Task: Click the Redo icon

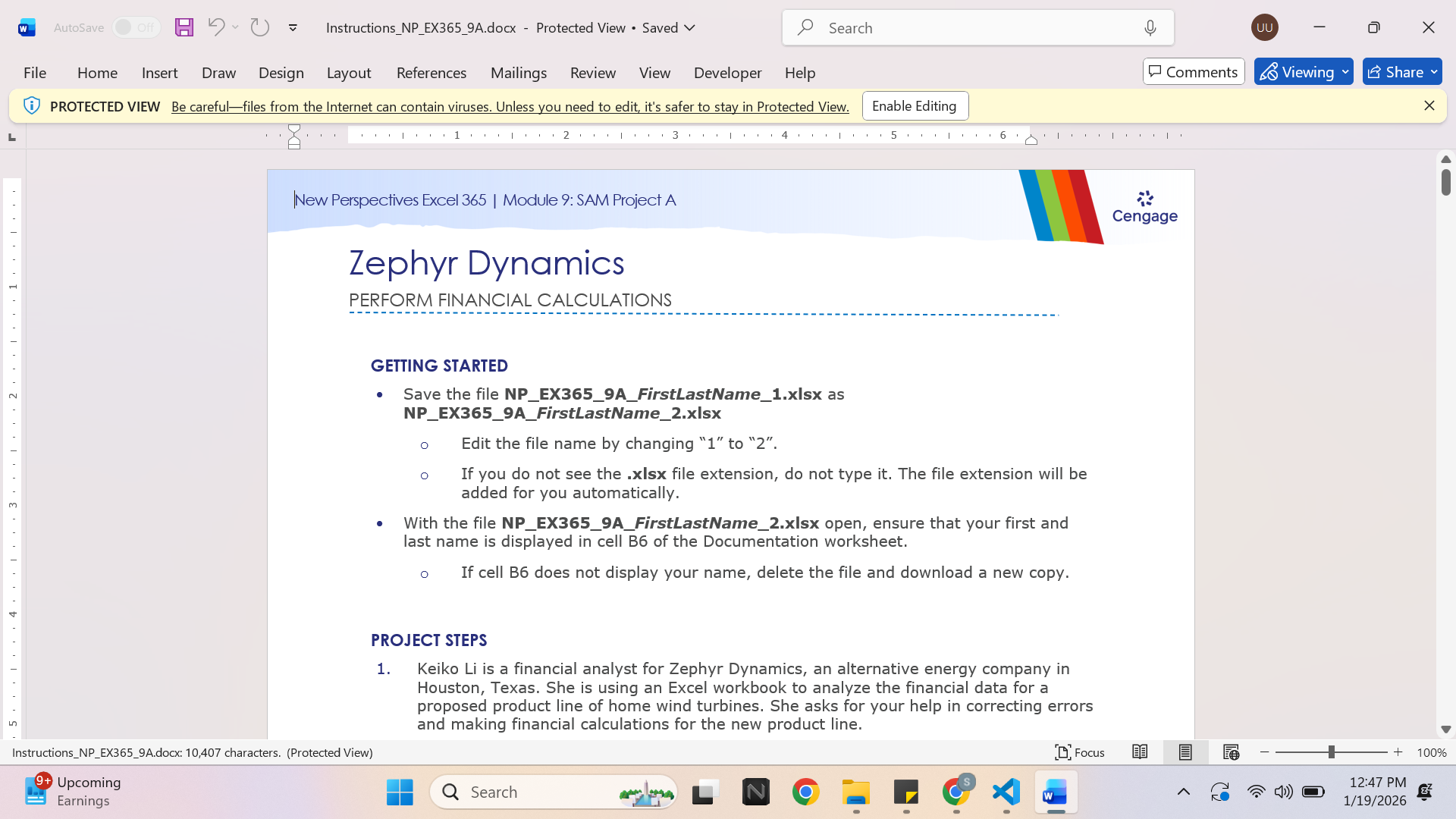Action: (260, 27)
